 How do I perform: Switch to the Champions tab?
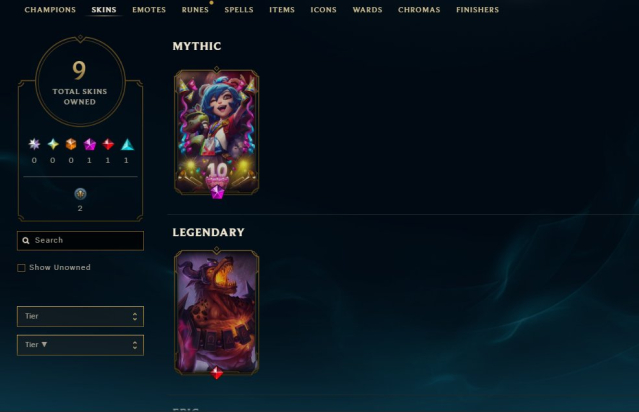pyautogui.click(x=50, y=10)
